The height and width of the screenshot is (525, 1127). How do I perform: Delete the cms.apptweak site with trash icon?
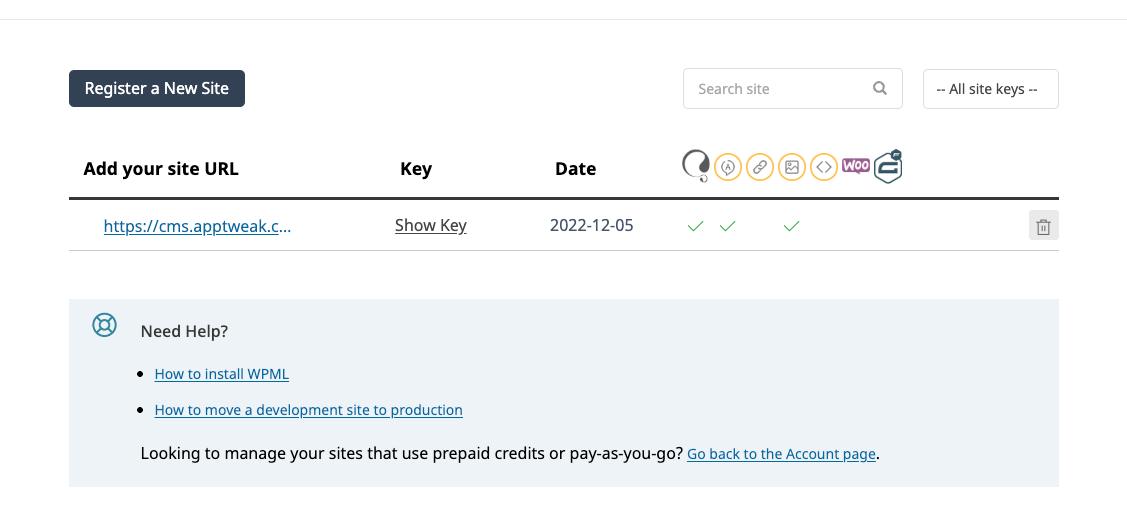pos(1043,226)
